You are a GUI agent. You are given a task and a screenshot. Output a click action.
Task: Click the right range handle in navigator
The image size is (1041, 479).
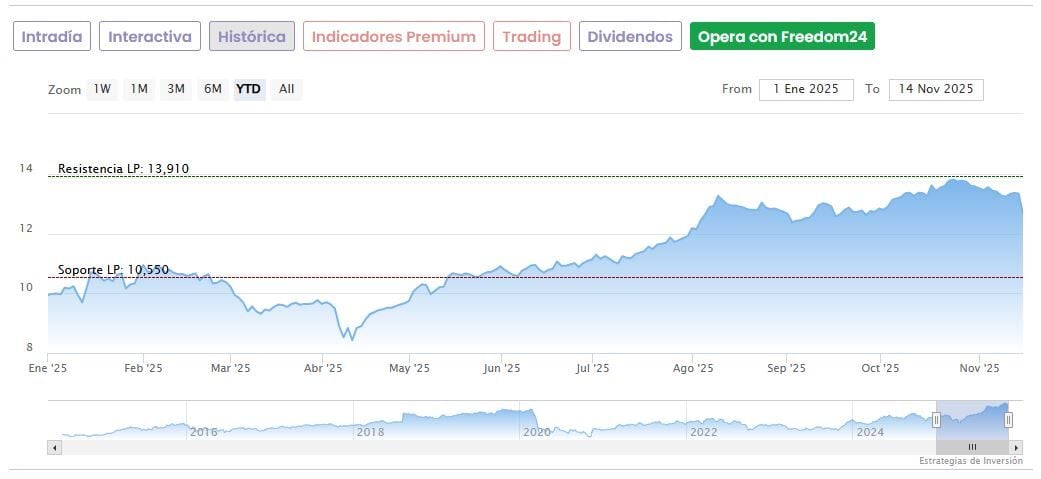pyautogui.click(x=1008, y=420)
